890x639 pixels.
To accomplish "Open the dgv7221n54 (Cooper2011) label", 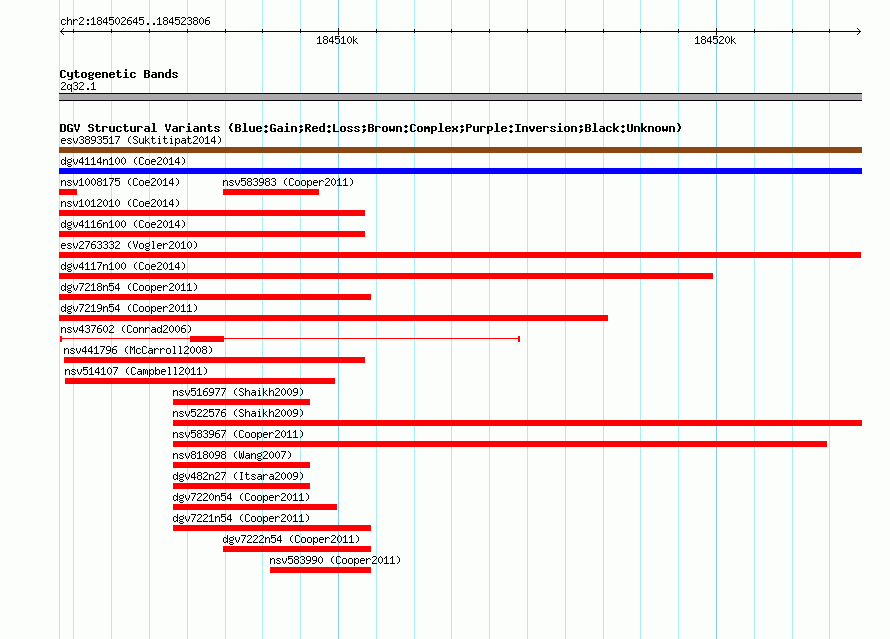I will 241,518.
